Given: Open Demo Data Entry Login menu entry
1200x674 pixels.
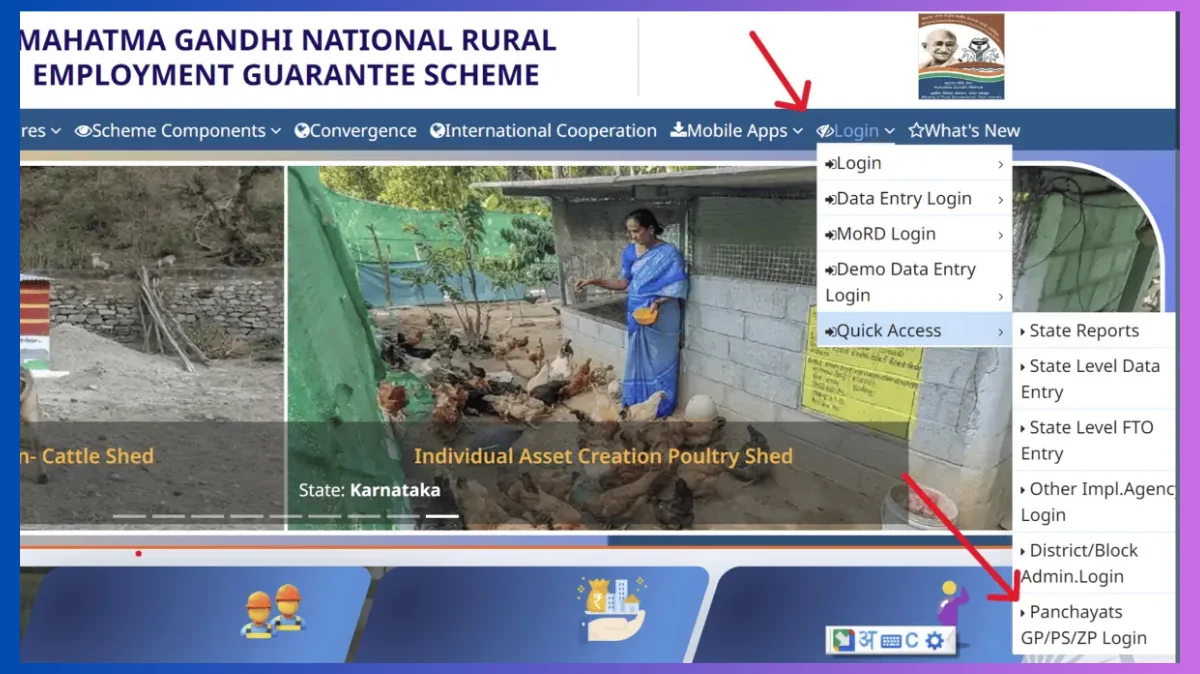Looking at the screenshot, I should 900,281.
